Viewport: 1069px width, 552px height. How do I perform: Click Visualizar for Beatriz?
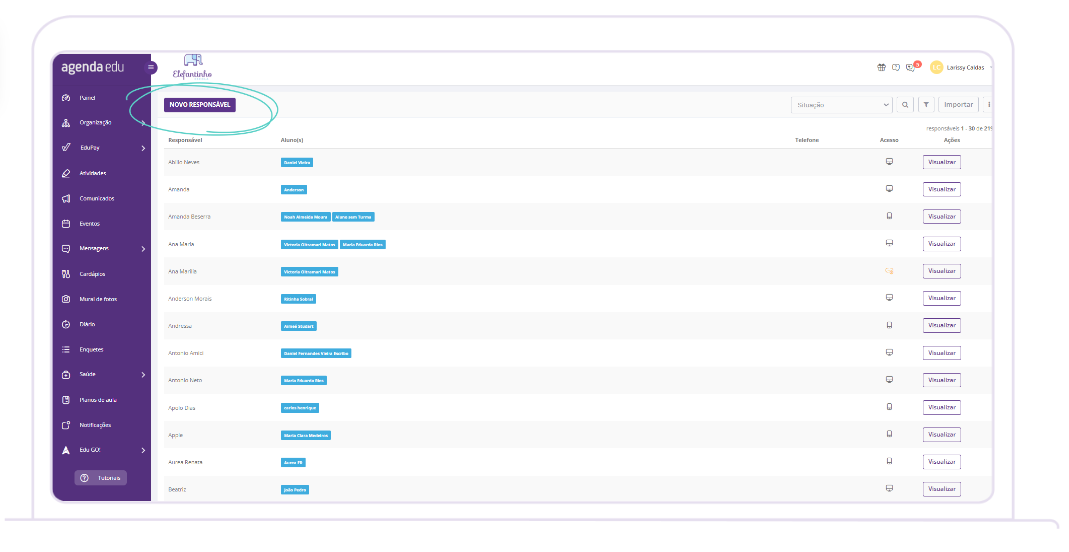pos(942,489)
